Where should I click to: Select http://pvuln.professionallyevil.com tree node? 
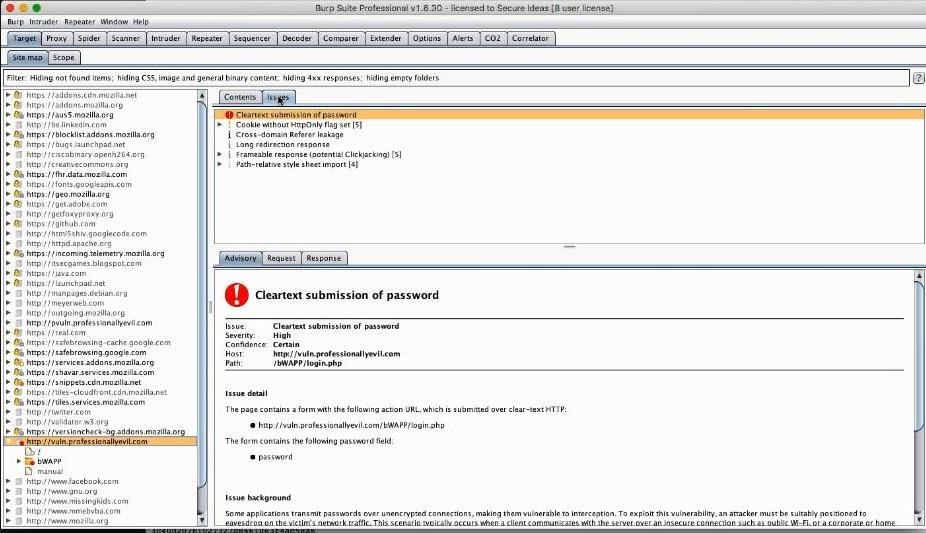coord(89,323)
